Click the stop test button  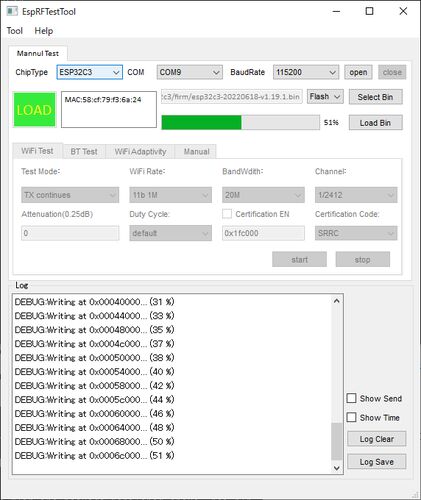point(363,259)
